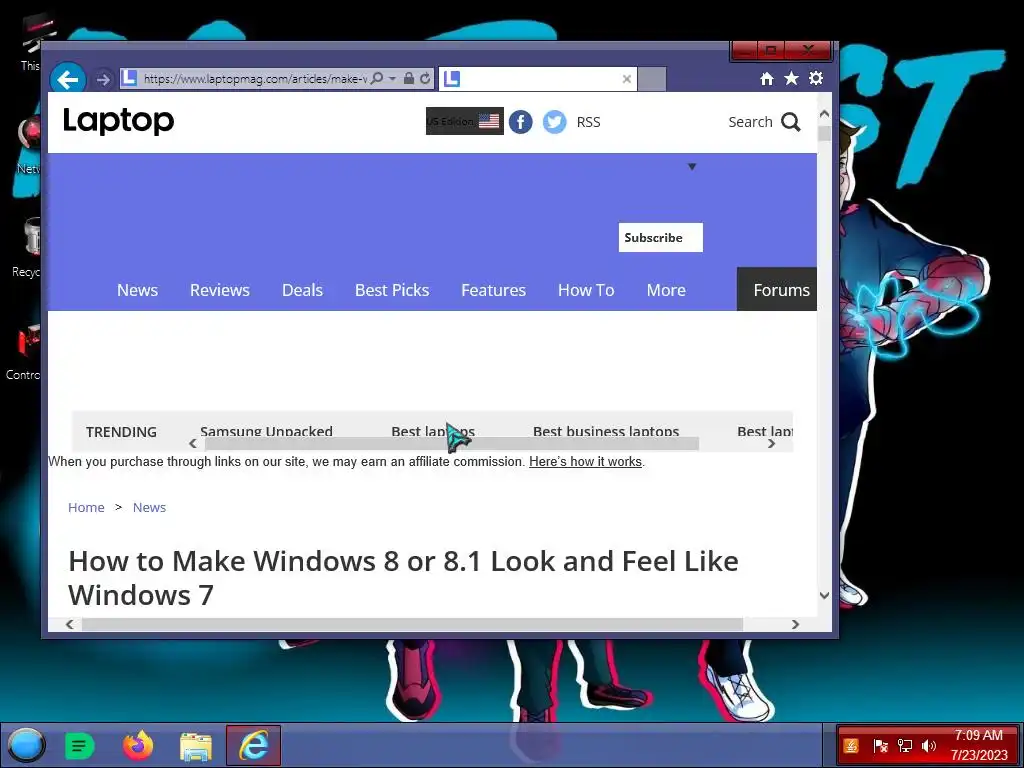
Task: Click the browser forward arrow button
Action: (x=103, y=79)
